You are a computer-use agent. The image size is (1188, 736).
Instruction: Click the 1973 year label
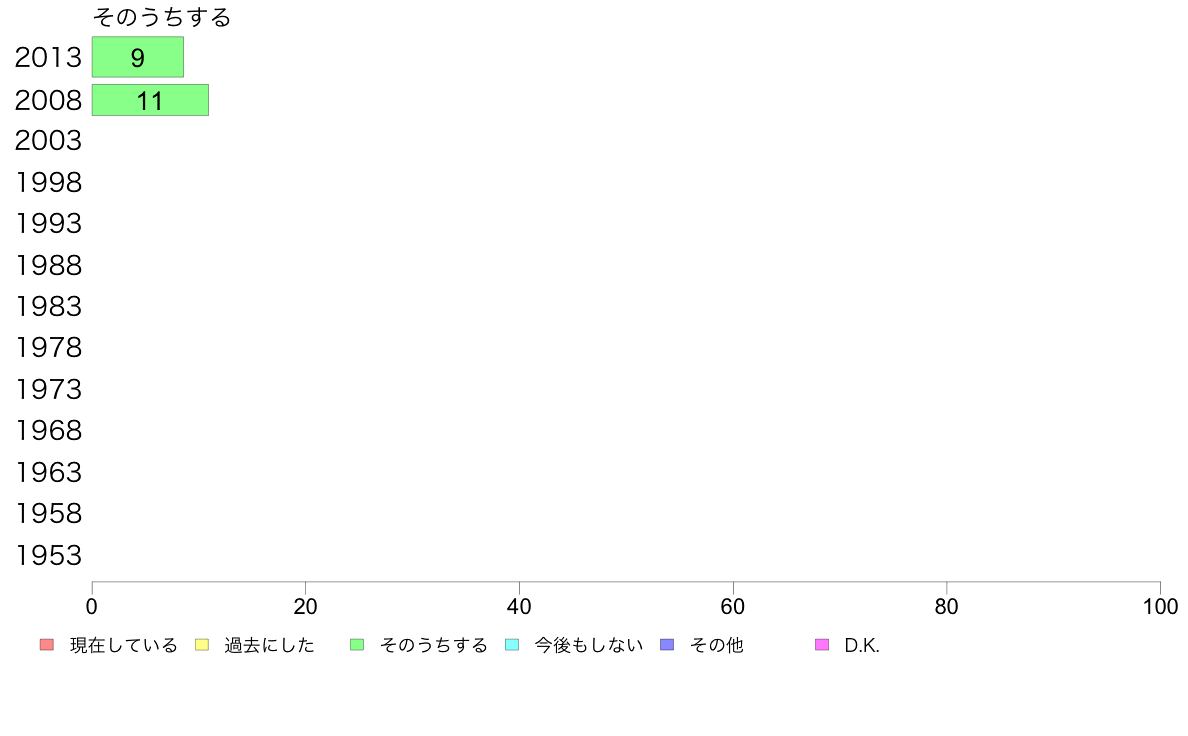click(x=48, y=390)
